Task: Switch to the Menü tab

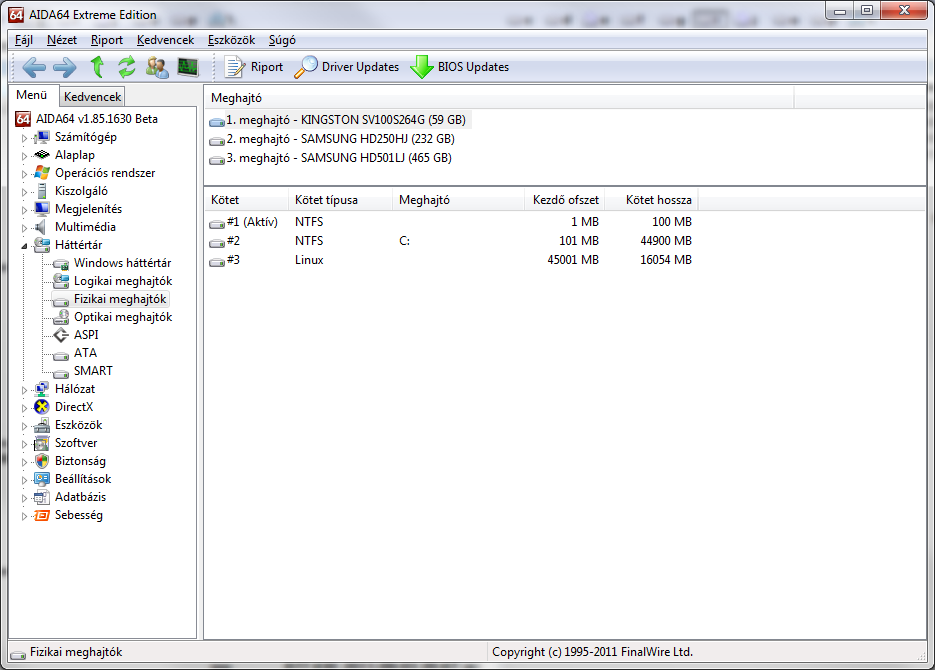Action: point(32,95)
